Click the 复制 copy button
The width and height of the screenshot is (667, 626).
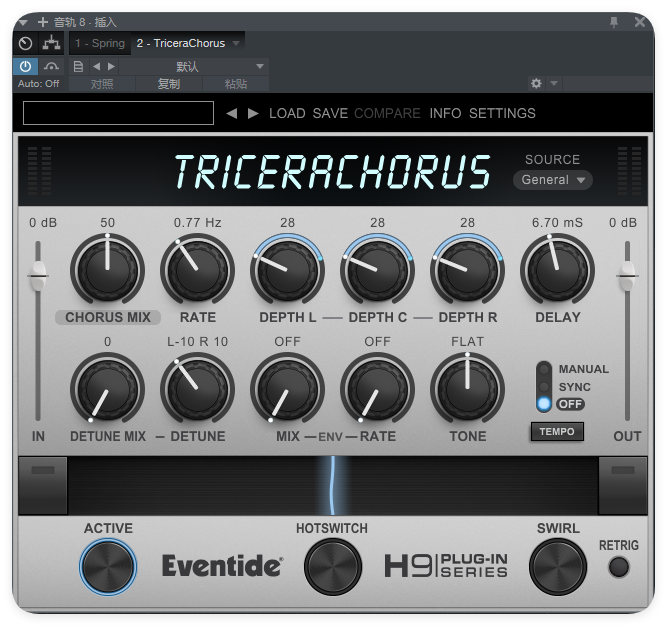click(x=169, y=84)
